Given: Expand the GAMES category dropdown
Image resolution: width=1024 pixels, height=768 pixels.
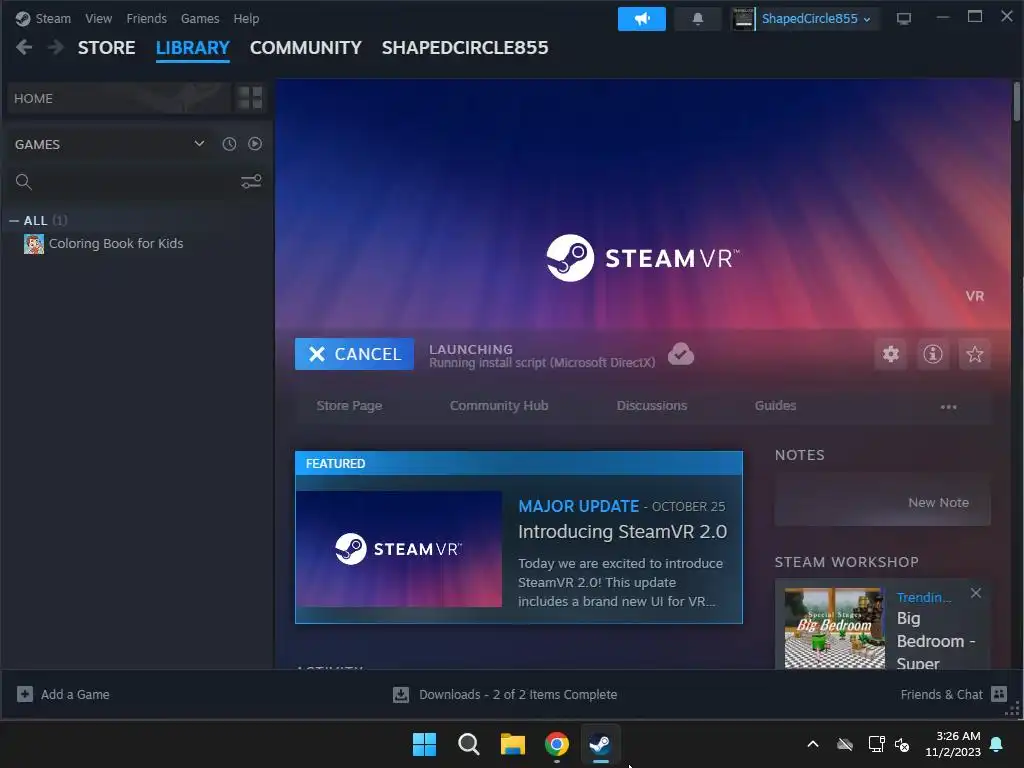Looking at the screenshot, I should 199,144.
